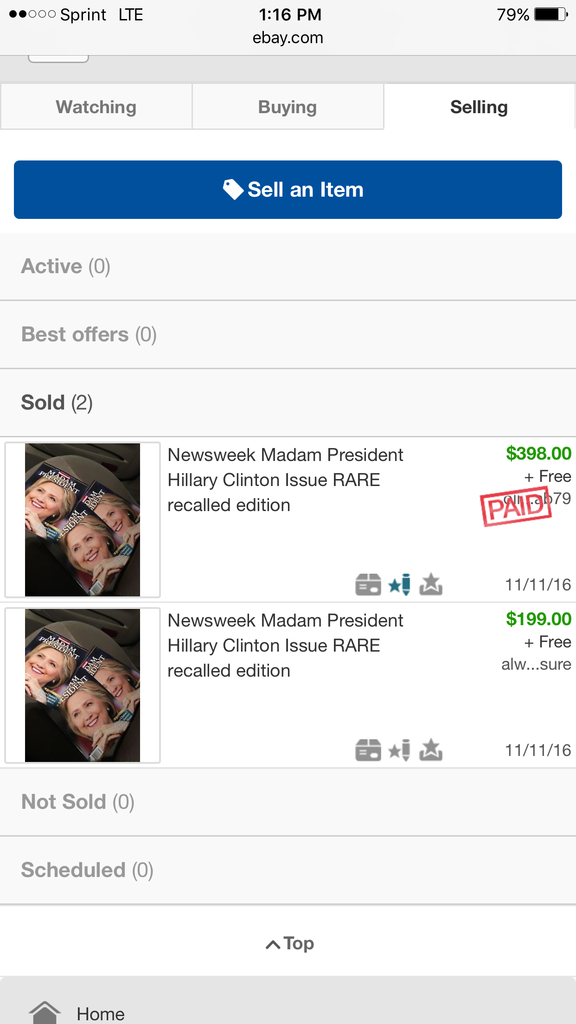Switch to the Watching tab
The height and width of the screenshot is (1024, 576).
(96, 106)
